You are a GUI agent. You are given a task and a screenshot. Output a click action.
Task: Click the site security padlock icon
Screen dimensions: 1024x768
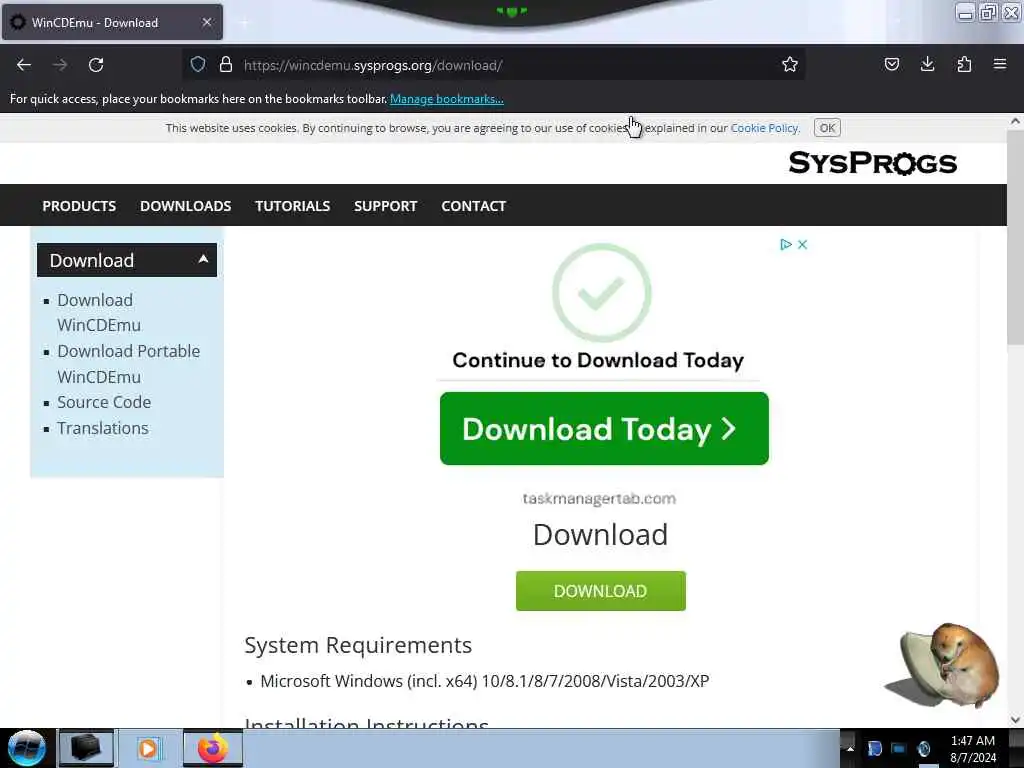(226, 64)
